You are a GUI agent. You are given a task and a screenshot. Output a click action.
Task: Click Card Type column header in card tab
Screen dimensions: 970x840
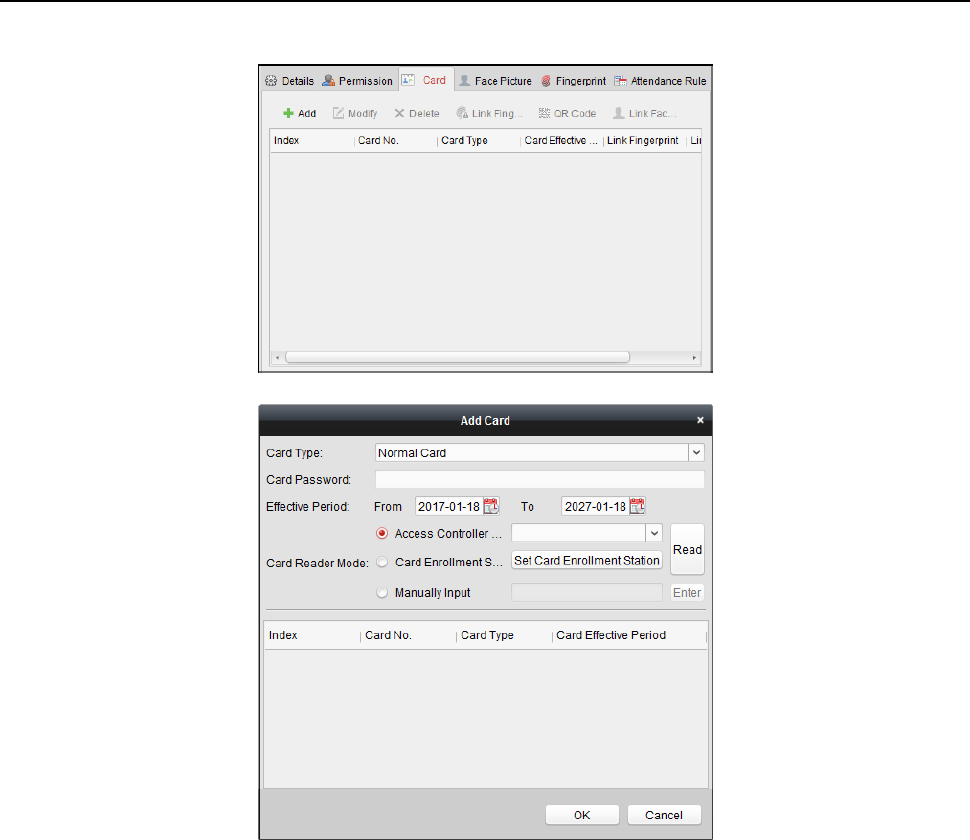(479, 140)
